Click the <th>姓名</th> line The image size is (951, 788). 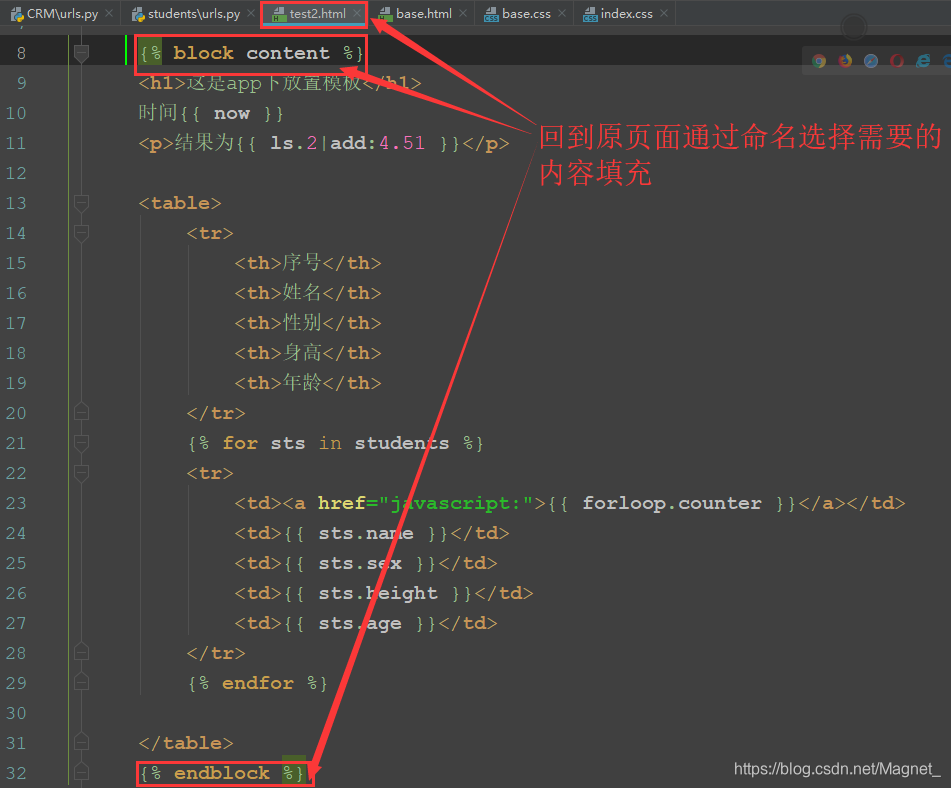308,293
